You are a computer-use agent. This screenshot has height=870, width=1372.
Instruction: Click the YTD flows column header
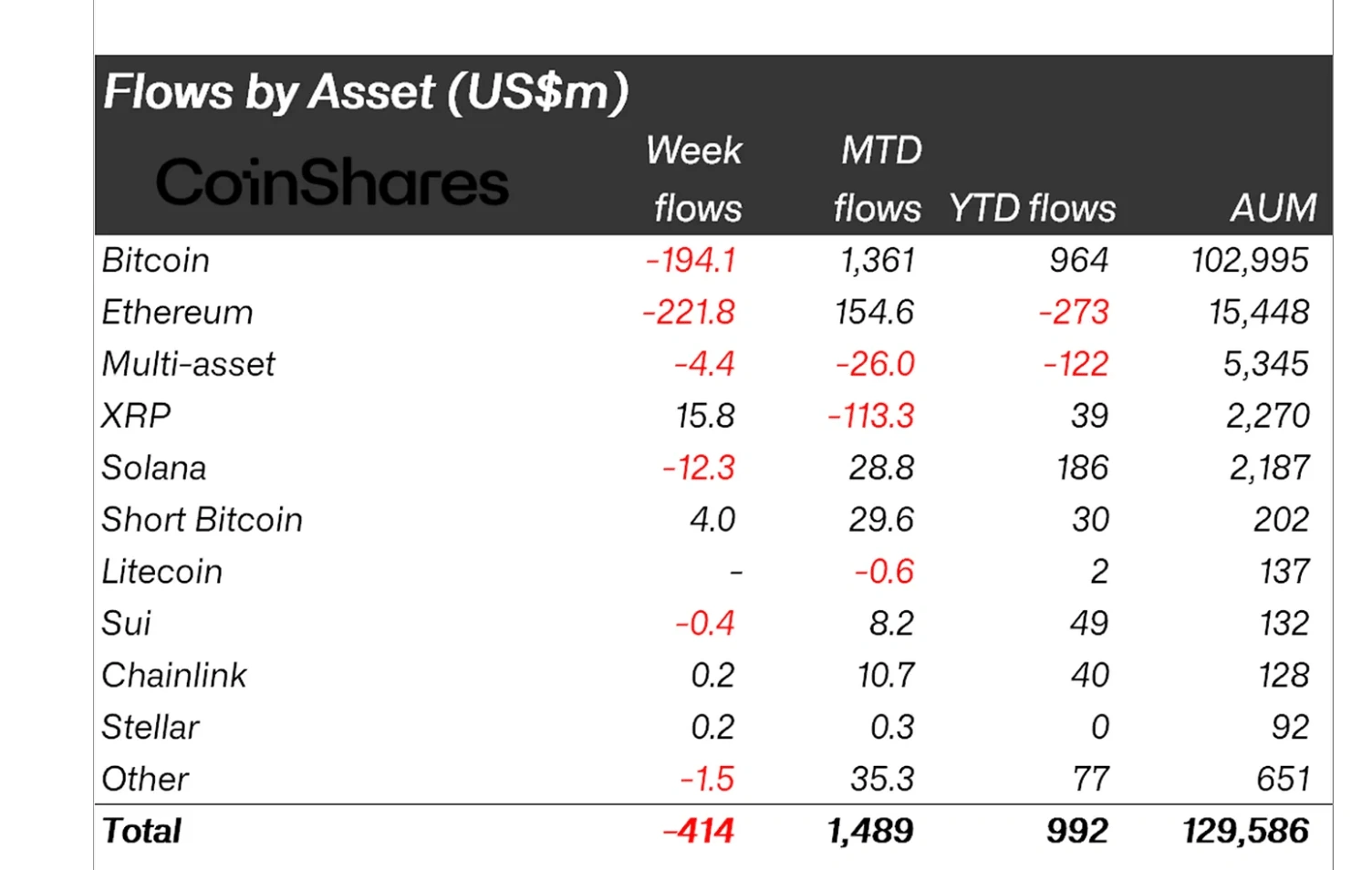(x=1032, y=209)
